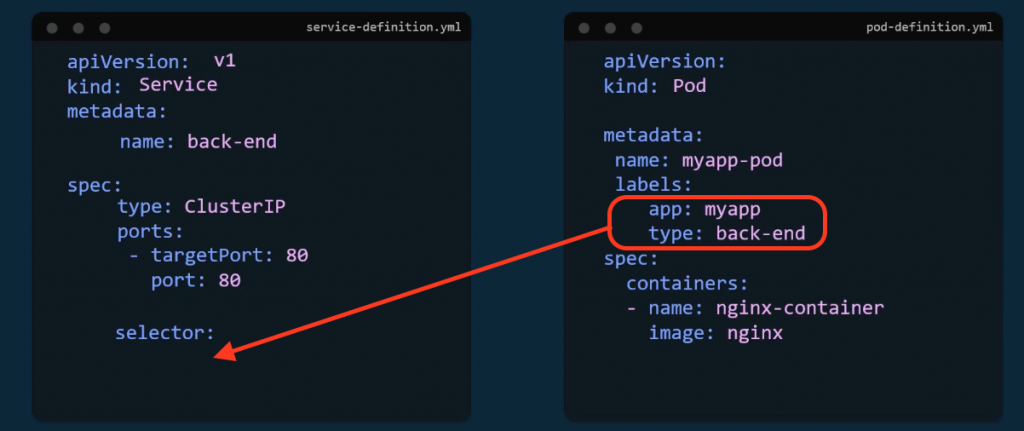
Task: Click the '- targetPort: 80' line
Action: [x=218, y=256]
